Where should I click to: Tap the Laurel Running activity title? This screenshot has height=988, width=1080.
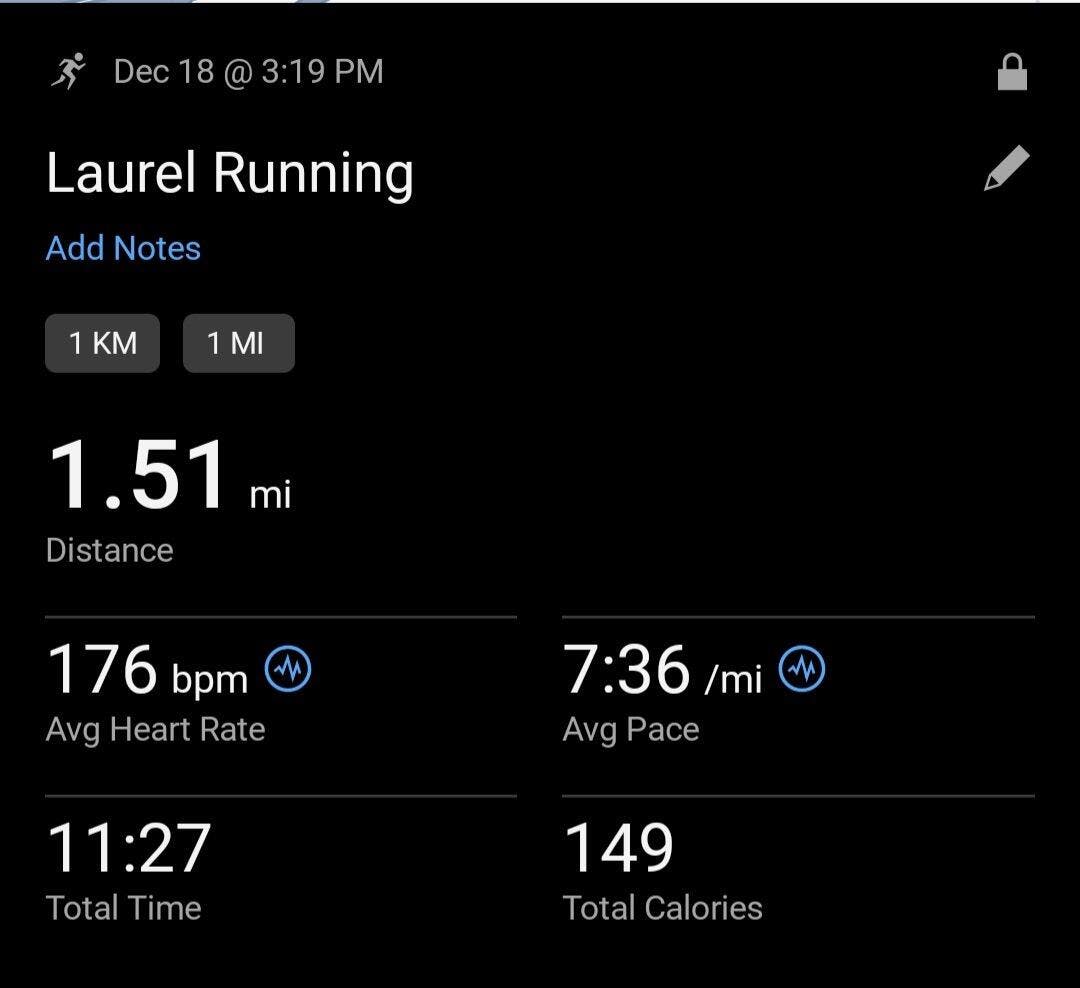(230, 173)
